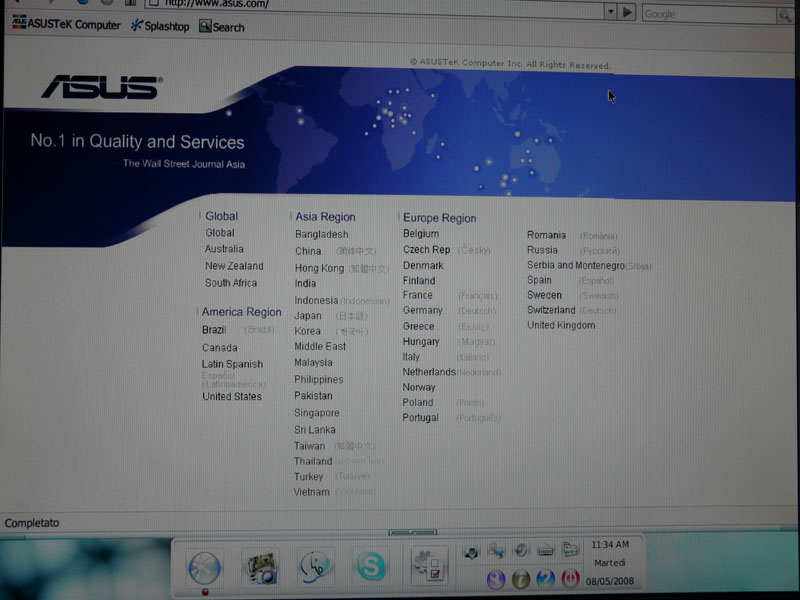Open the Pidgin chat dock icon
This screenshot has height=600, width=800.
click(x=316, y=568)
